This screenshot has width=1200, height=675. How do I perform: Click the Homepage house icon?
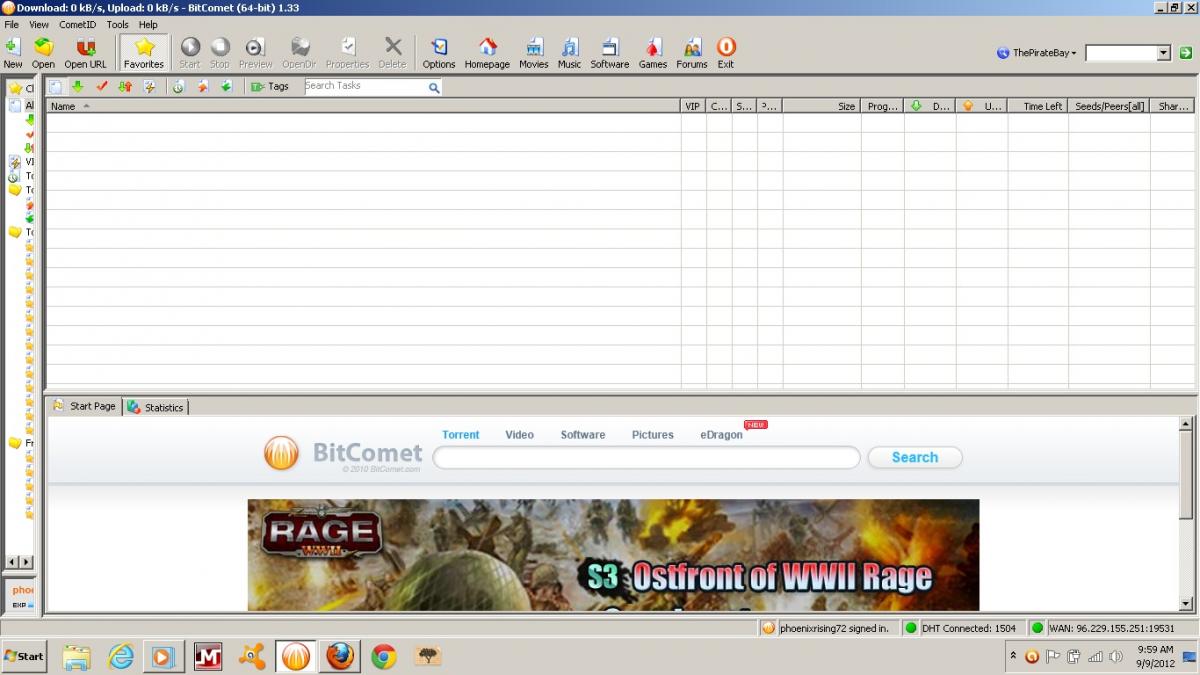click(487, 48)
